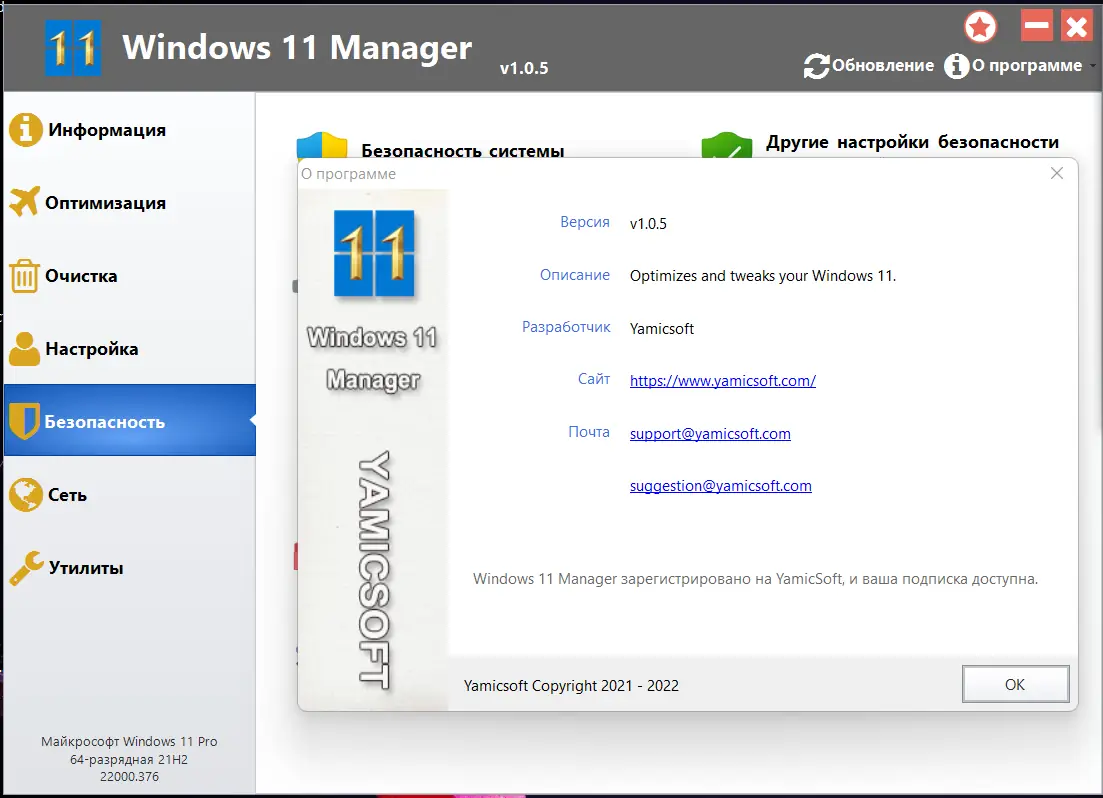Open the yamicsoft.com website link
The width and height of the screenshot is (1103, 798).
click(x=721, y=381)
